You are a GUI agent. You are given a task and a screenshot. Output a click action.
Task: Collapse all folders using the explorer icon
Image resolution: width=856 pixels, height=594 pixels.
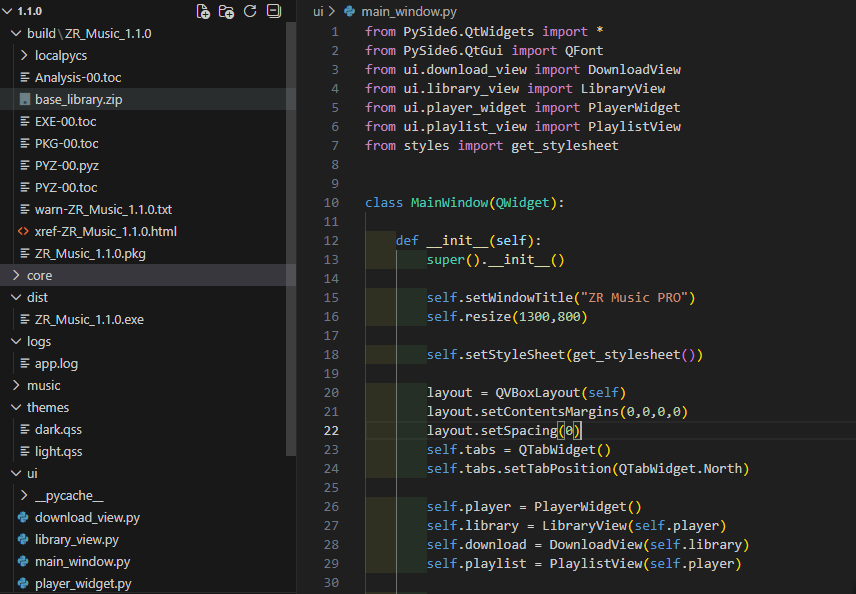tap(273, 11)
